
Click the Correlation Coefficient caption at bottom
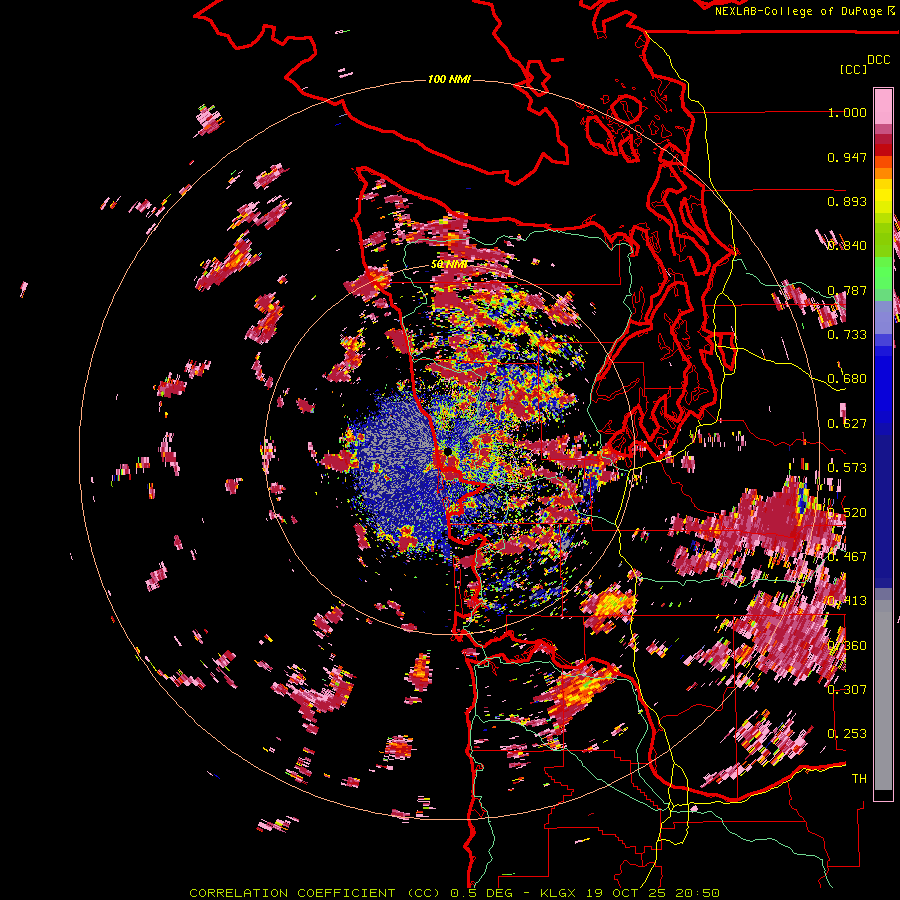click(455, 893)
